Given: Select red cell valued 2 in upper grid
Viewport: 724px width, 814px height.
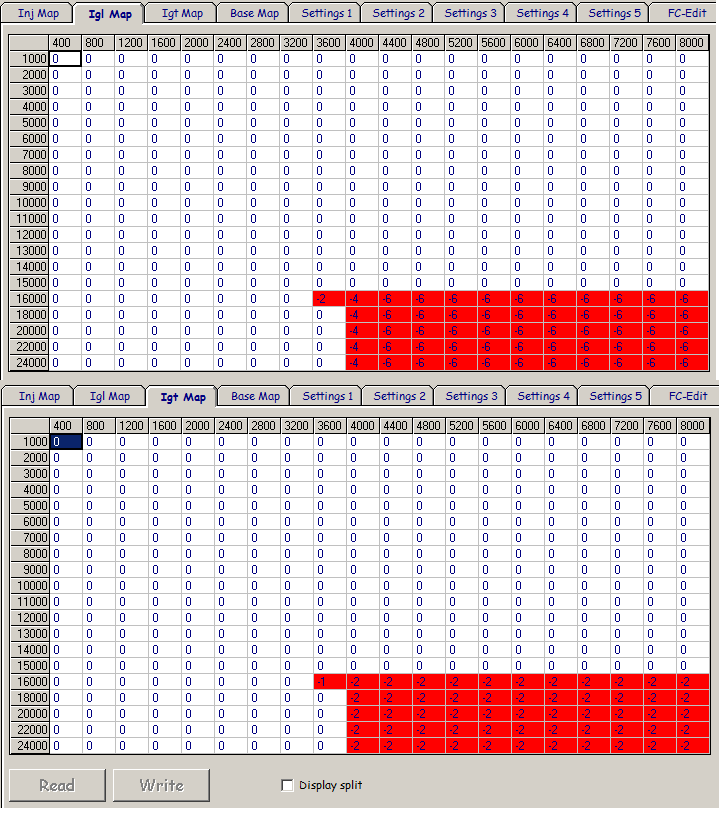Looking at the screenshot, I should tap(328, 299).
